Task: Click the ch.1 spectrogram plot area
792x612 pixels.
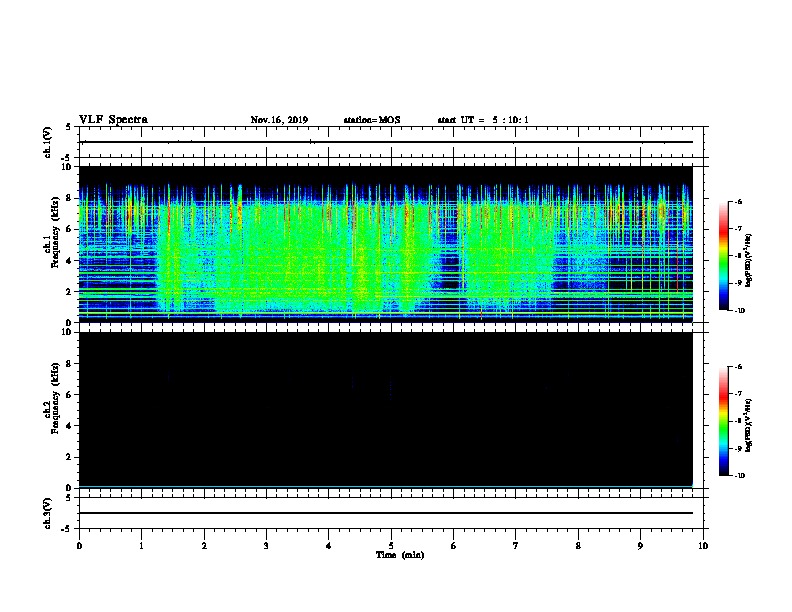Action: point(386,244)
